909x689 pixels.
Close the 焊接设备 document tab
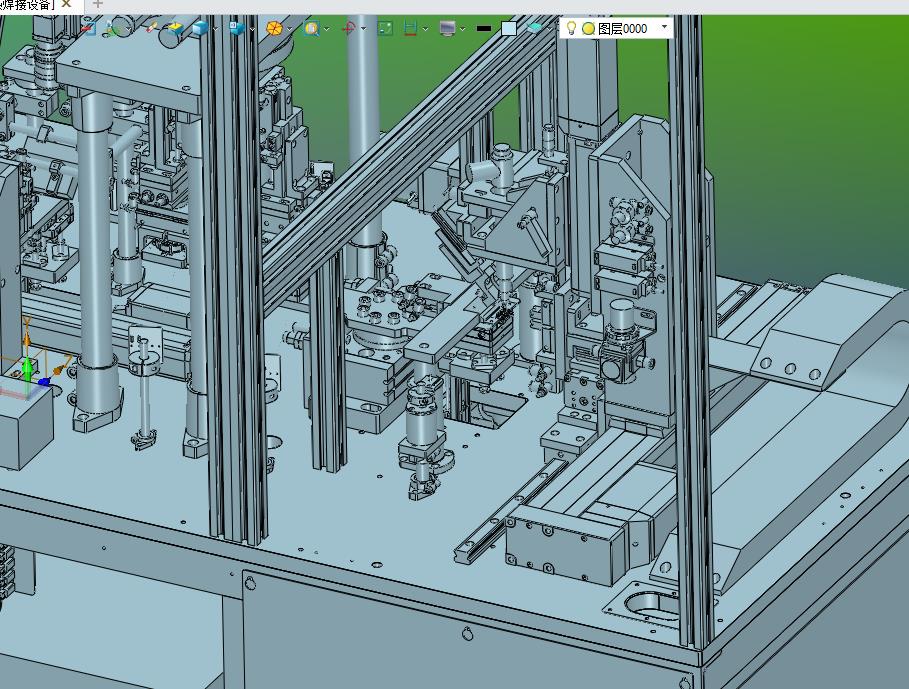pyautogui.click(x=66, y=4)
